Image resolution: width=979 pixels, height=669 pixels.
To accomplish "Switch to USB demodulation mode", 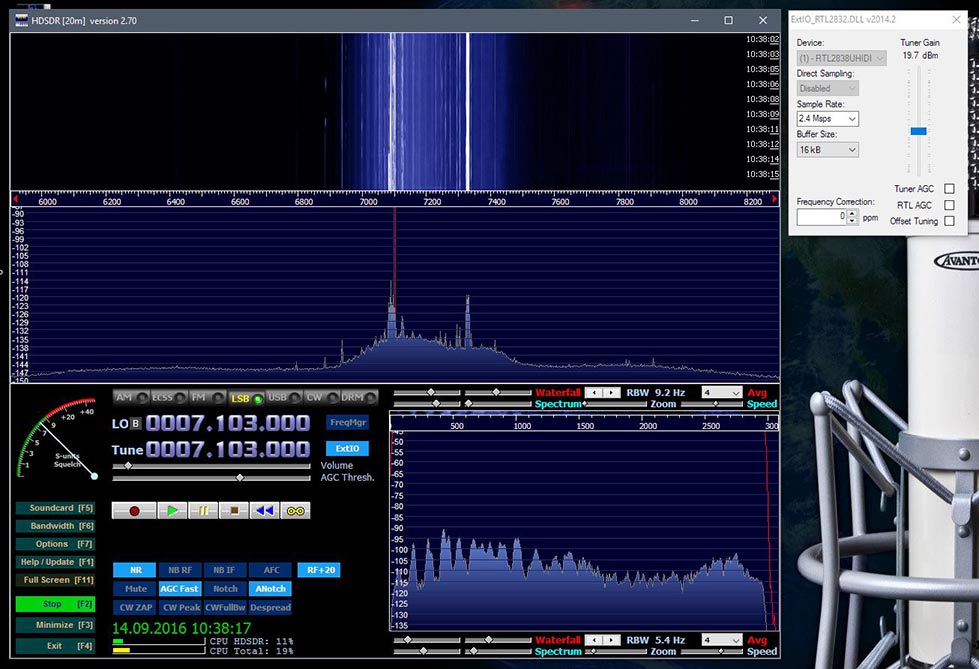I will click(282, 398).
